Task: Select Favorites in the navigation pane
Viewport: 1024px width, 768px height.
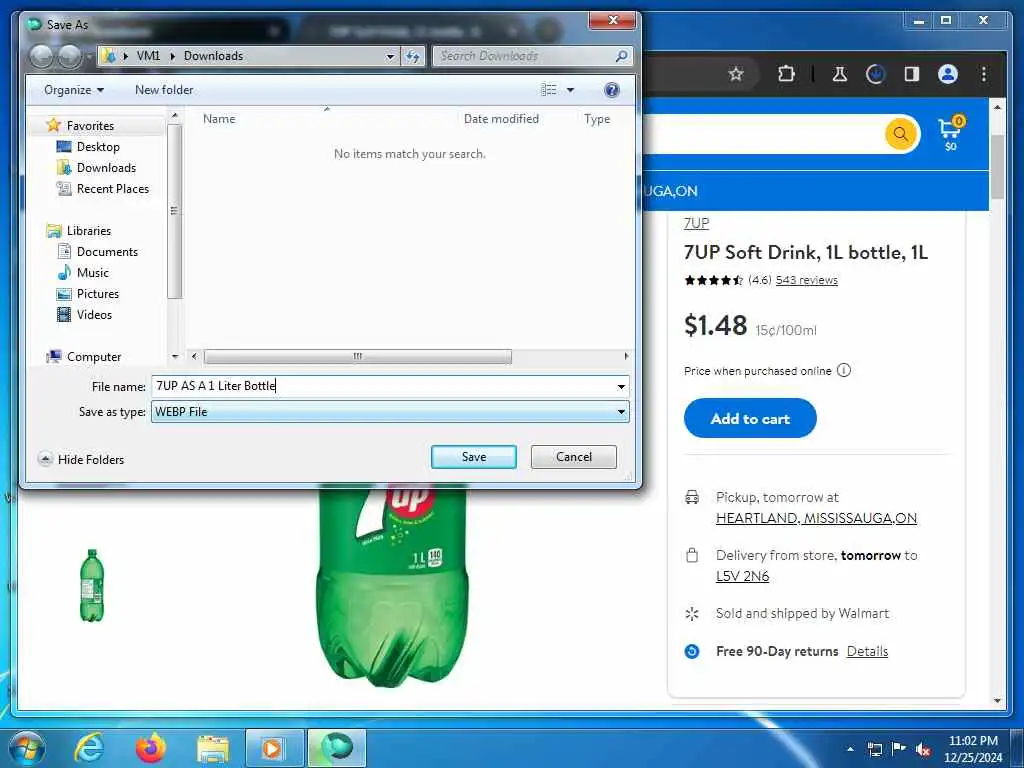Action: pos(90,125)
